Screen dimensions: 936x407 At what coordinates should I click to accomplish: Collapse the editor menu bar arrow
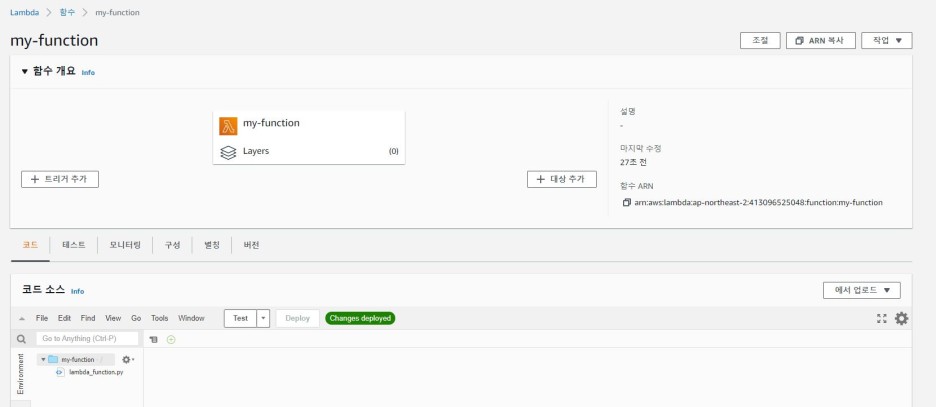pos(22,319)
